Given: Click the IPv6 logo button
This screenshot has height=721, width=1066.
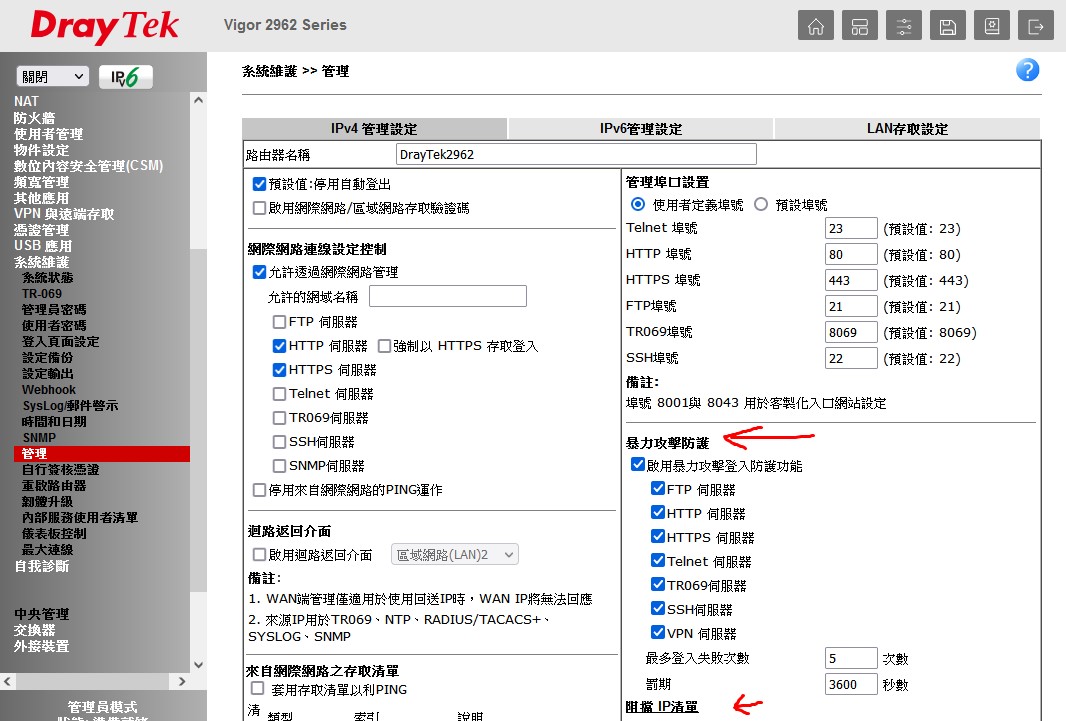Looking at the screenshot, I should (x=126, y=77).
